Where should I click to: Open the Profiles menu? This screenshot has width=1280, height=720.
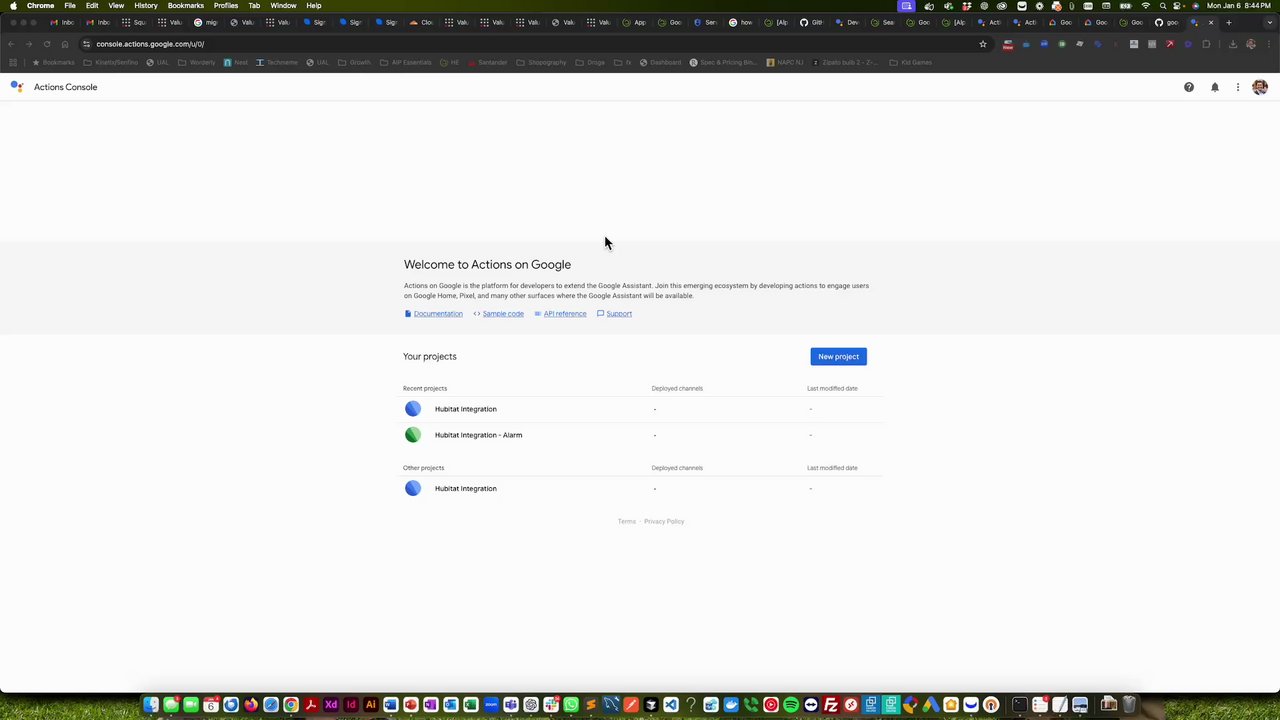(226, 6)
